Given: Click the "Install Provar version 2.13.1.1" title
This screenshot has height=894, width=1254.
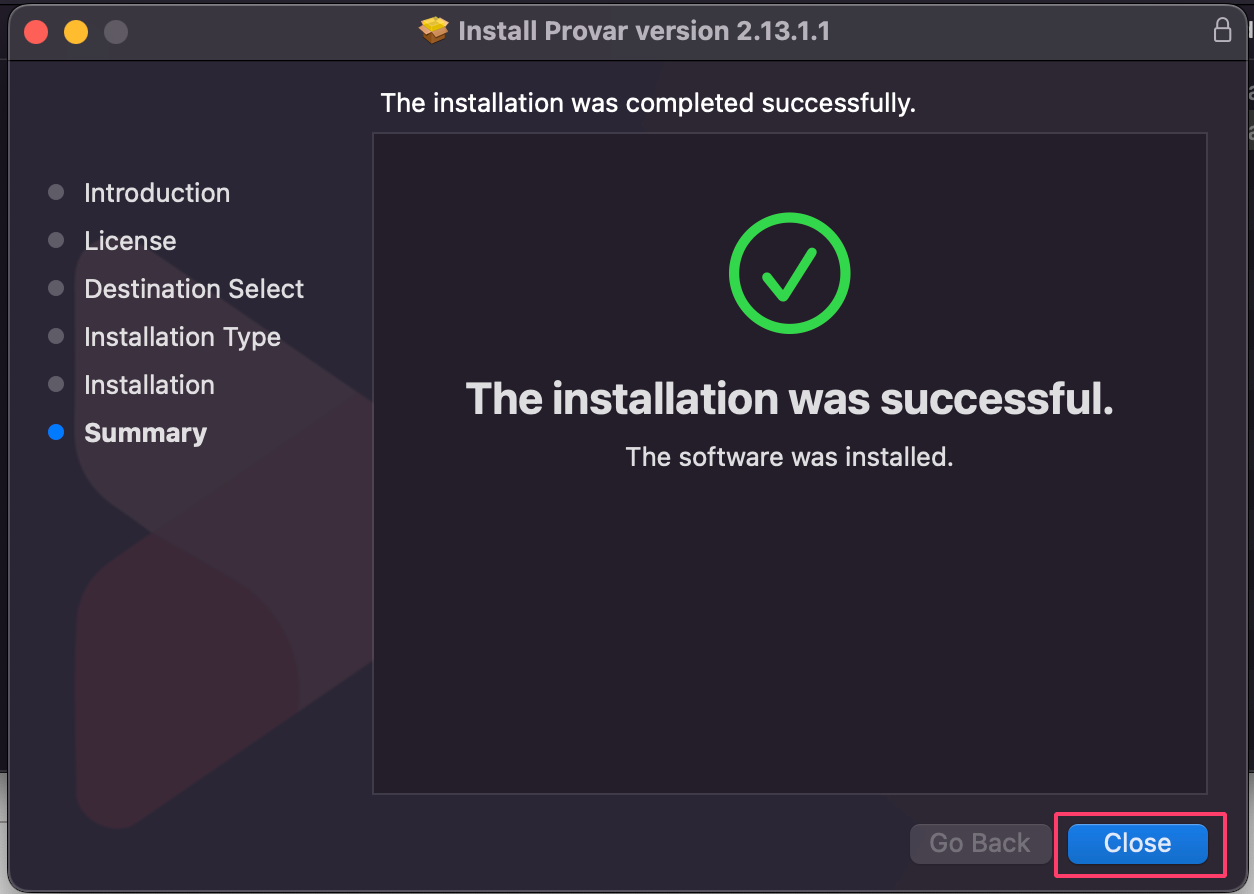Looking at the screenshot, I should 644,31.
